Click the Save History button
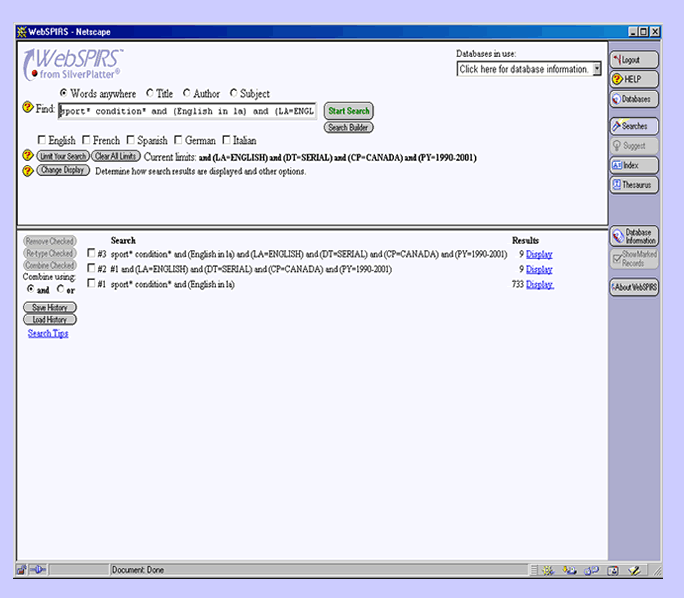This screenshot has height=598, width=684. (50, 308)
